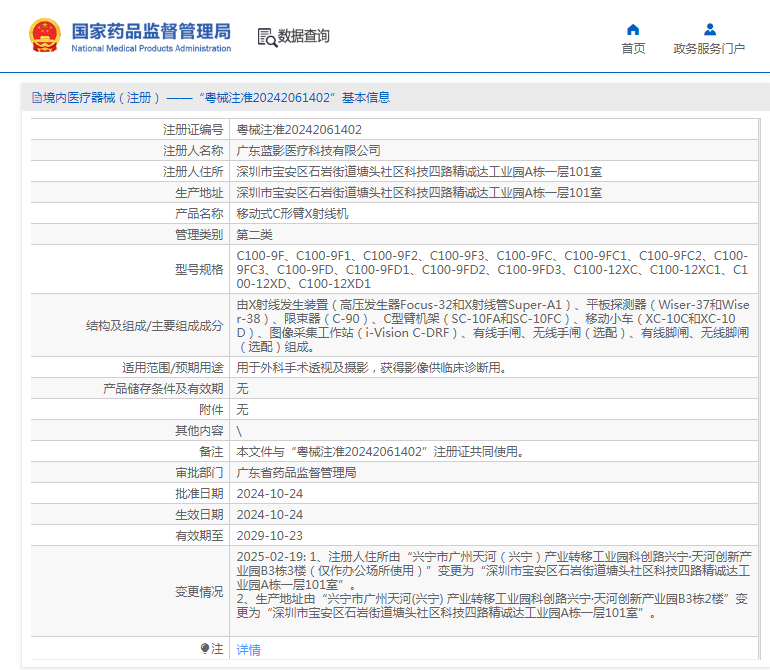Click the 注册人住所 label cell

[130, 172]
